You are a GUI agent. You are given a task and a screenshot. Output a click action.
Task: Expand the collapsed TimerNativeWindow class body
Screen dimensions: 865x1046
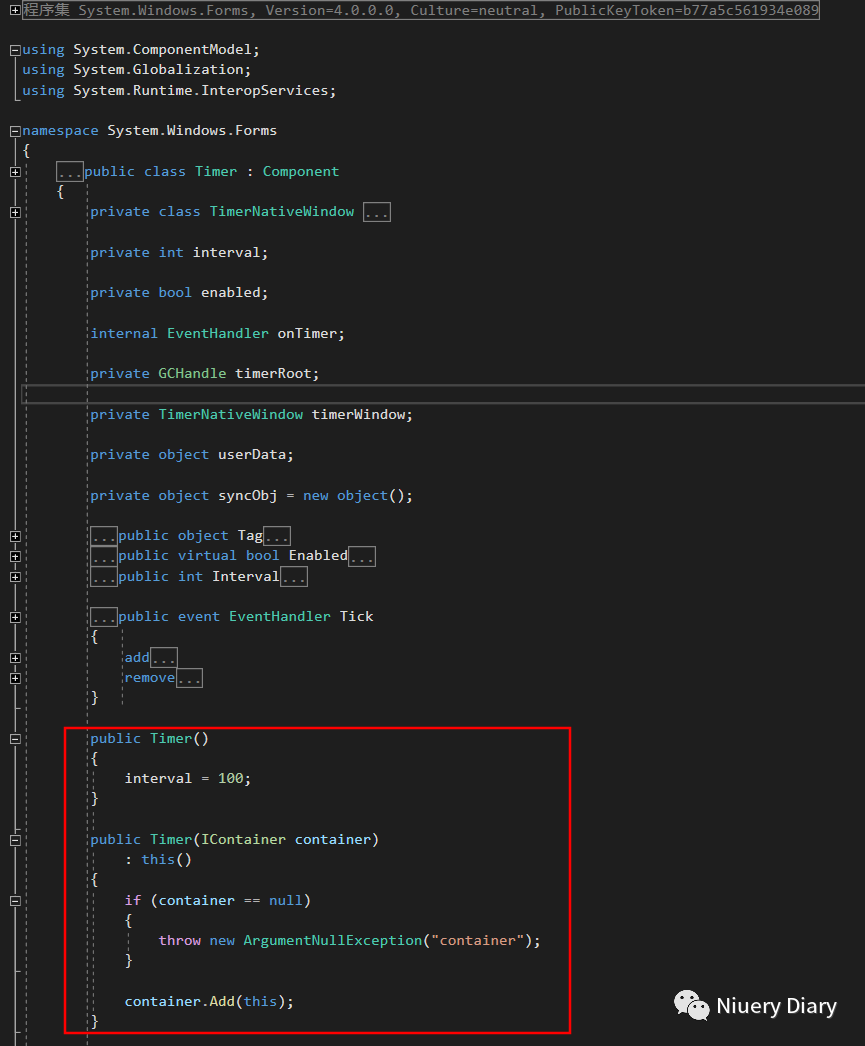(x=377, y=211)
